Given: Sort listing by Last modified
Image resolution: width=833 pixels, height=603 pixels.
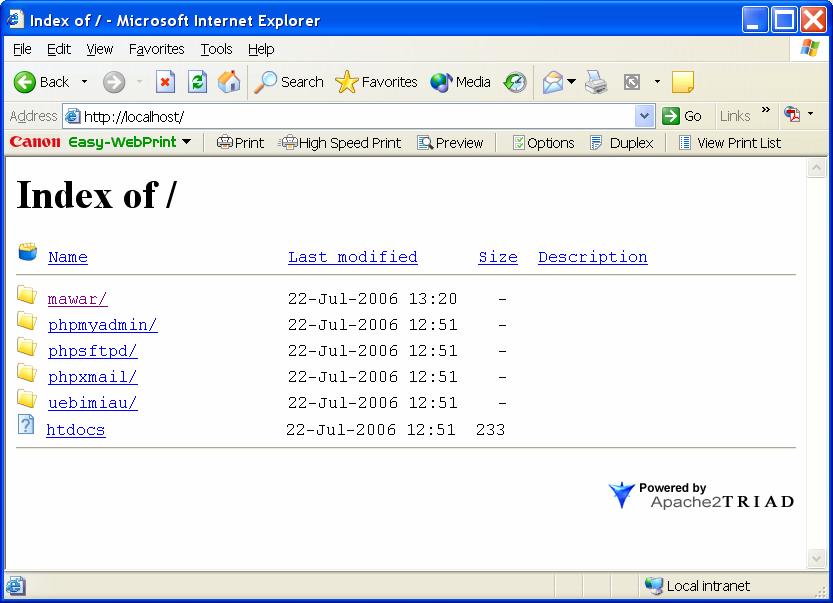Looking at the screenshot, I should (353, 257).
